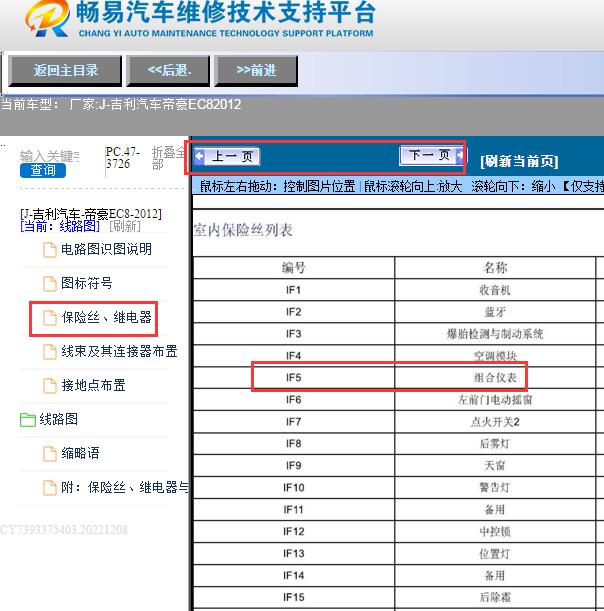
Task: Go forward with the >>前进 button
Action: [x=256, y=71]
